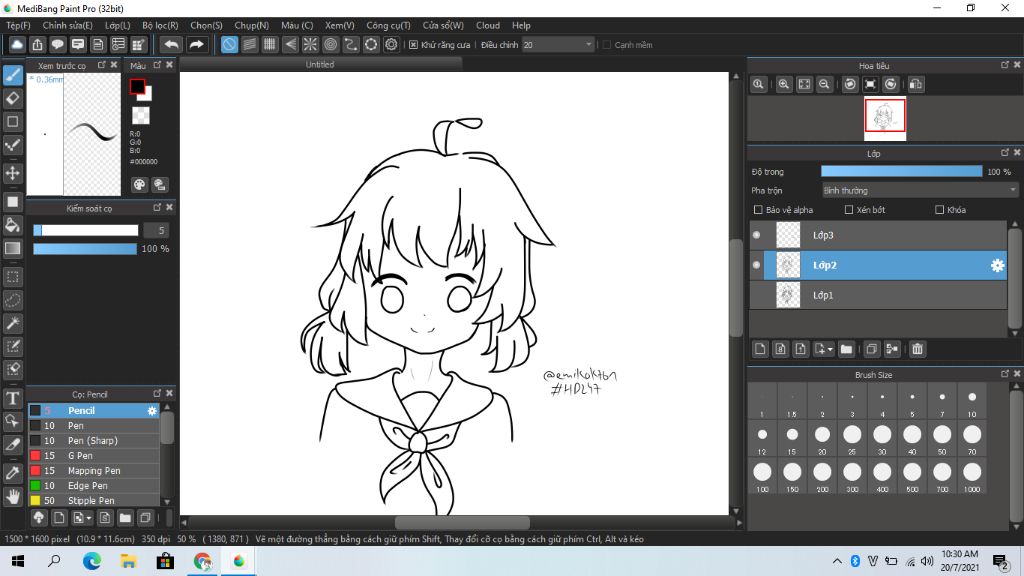Check the Khóa layer lock option
The height and width of the screenshot is (576, 1024).
pyautogui.click(x=940, y=210)
